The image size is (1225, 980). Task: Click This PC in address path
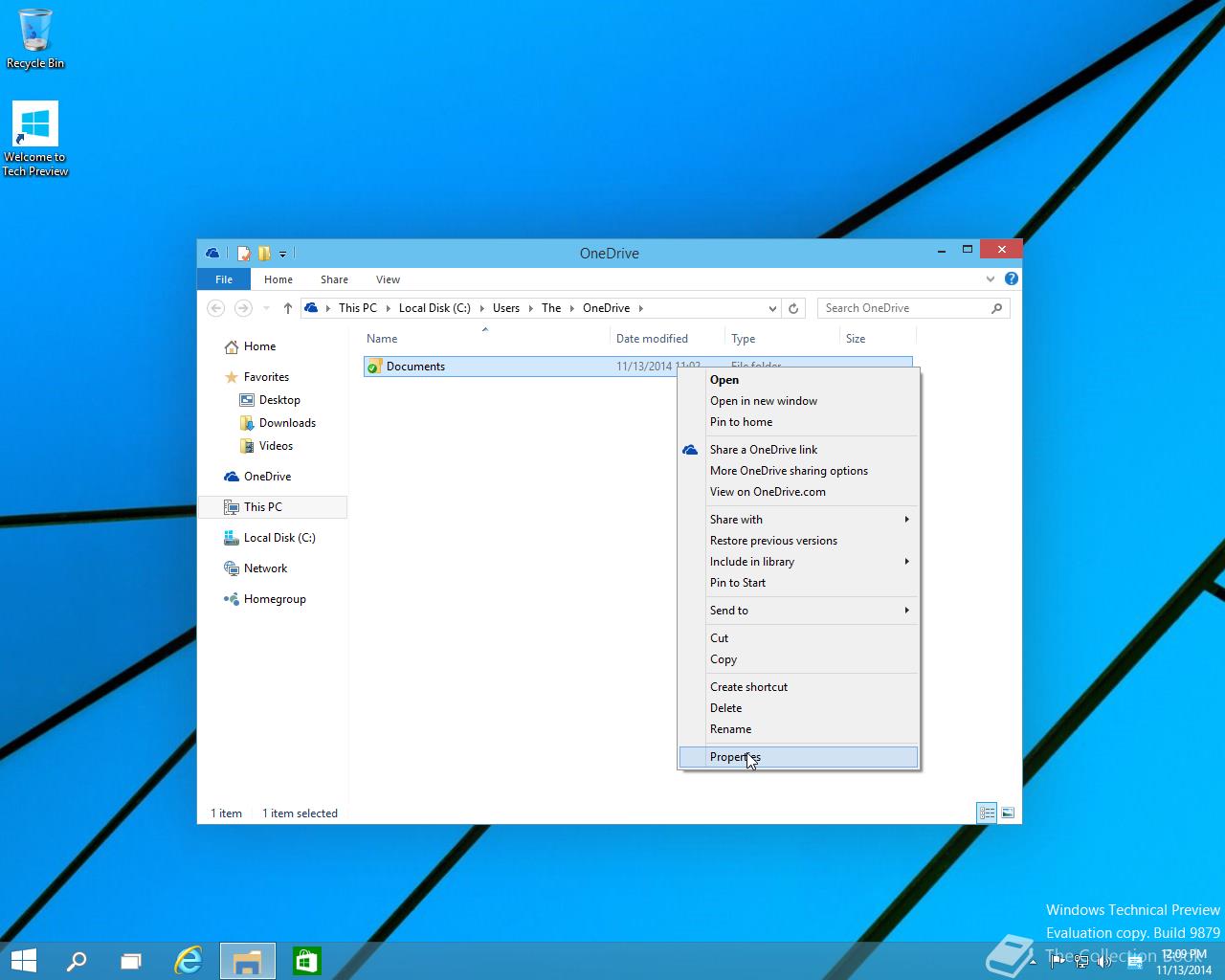pyautogui.click(x=358, y=308)
